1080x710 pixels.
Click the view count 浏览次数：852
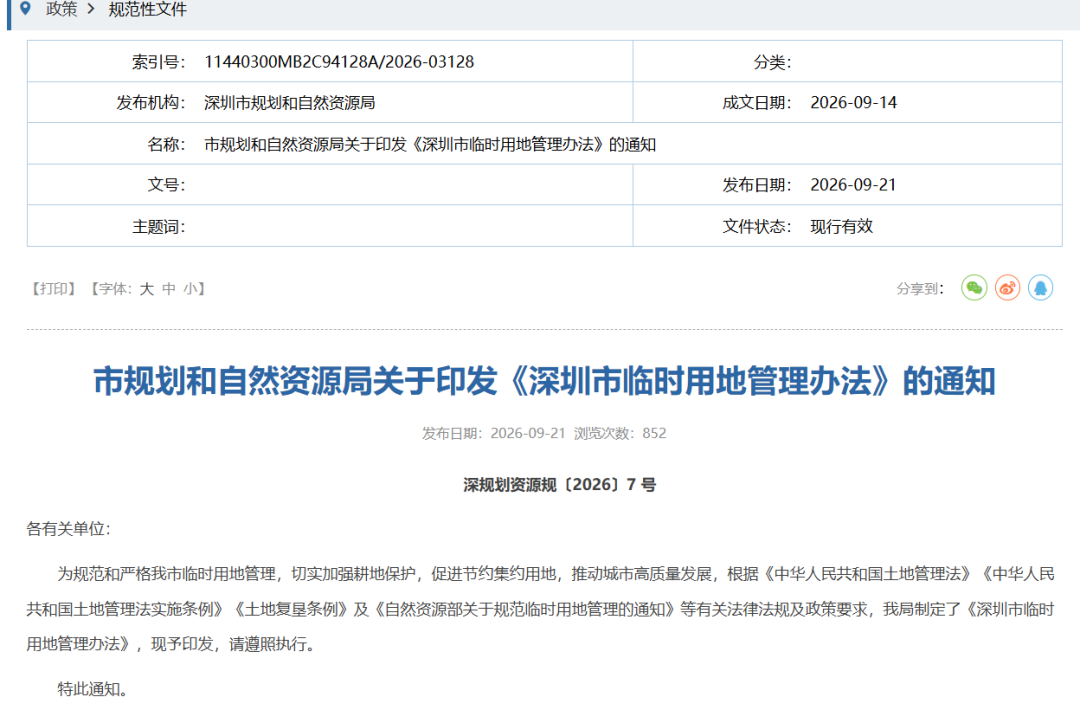(620, 433)
